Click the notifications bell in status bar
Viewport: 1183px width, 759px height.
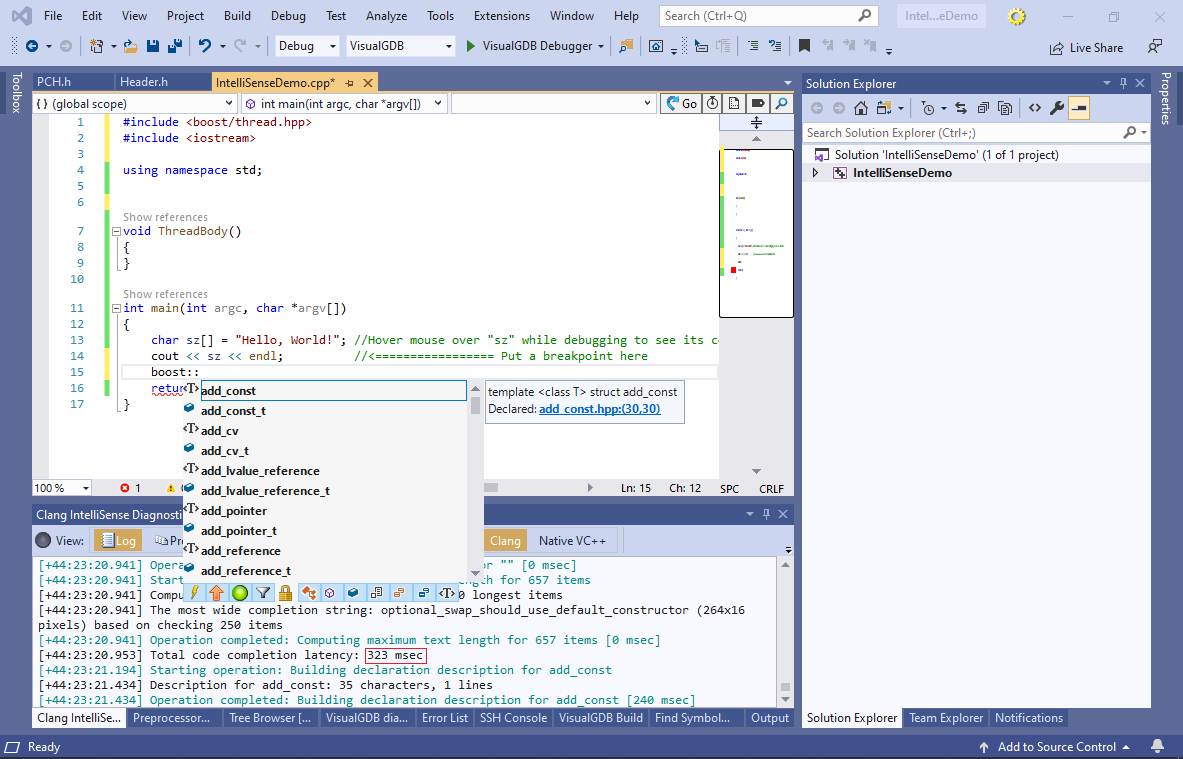(1157, 747)
